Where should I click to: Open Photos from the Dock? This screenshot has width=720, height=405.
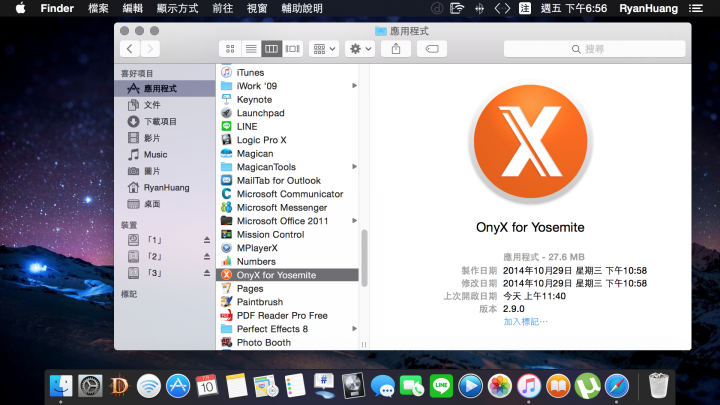coord(500,386)
